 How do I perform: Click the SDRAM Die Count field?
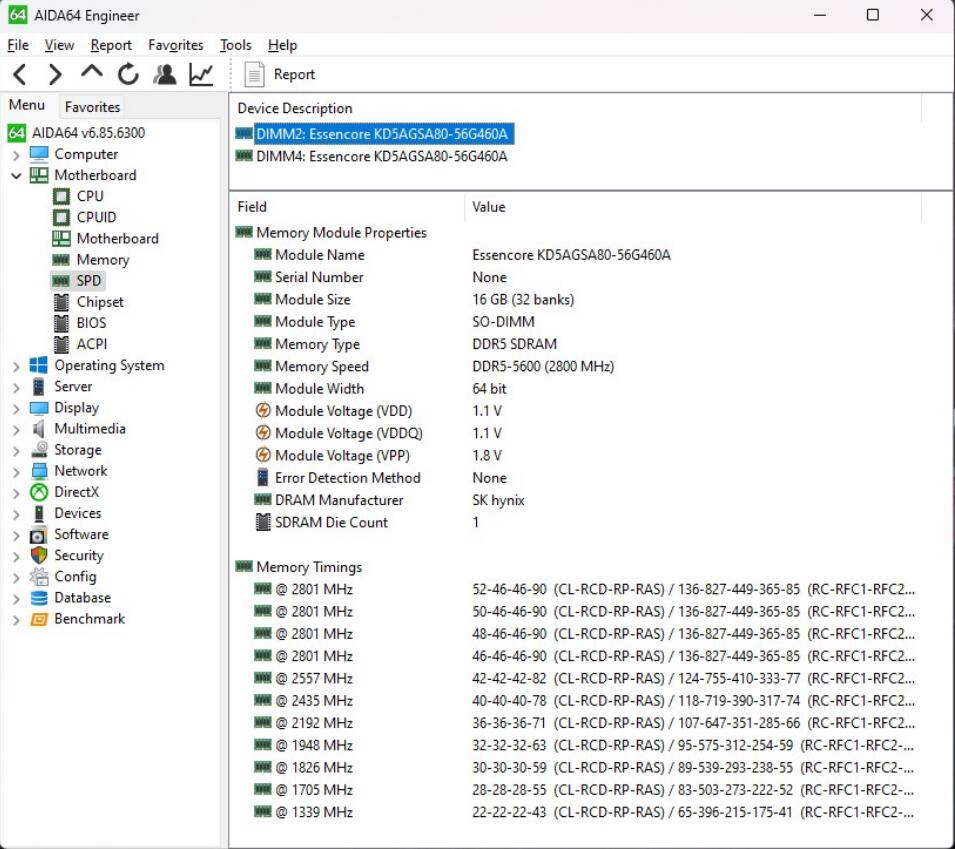coord(331,523)
